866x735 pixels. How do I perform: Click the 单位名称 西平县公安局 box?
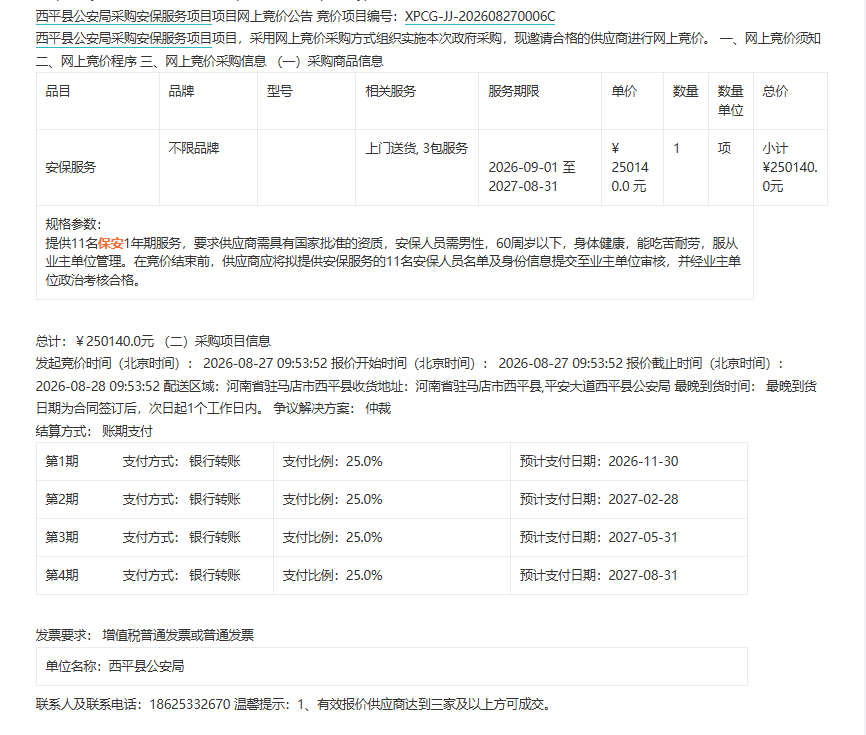click(392, 667)
